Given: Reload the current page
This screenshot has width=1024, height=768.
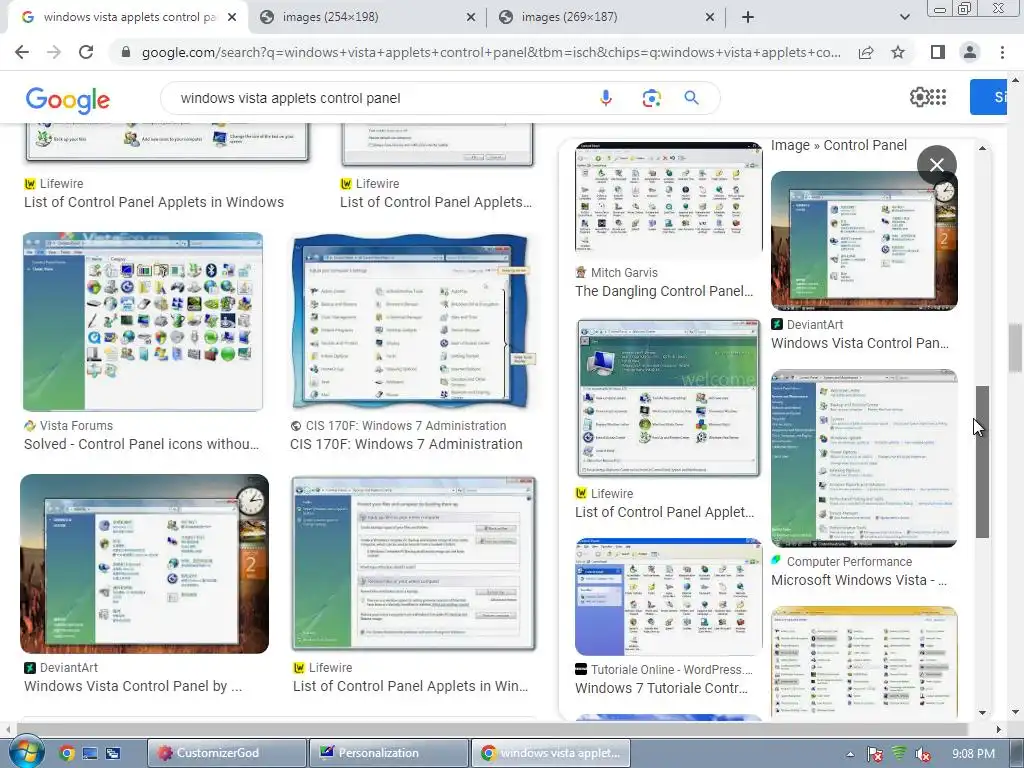Looking at the screenshot, I should tap(86, 52).
